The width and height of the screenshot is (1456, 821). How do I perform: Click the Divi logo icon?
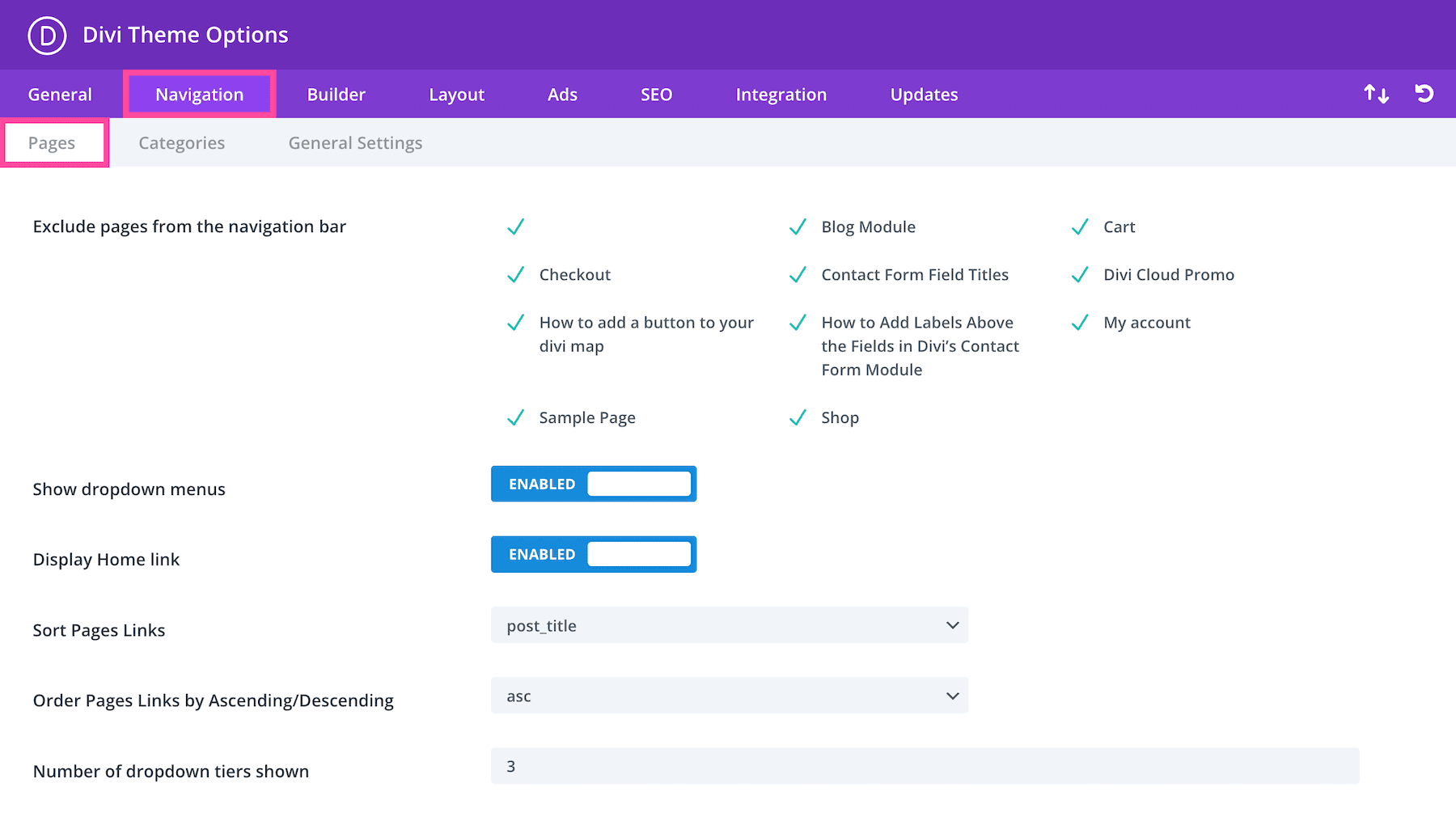coord(47,36)
